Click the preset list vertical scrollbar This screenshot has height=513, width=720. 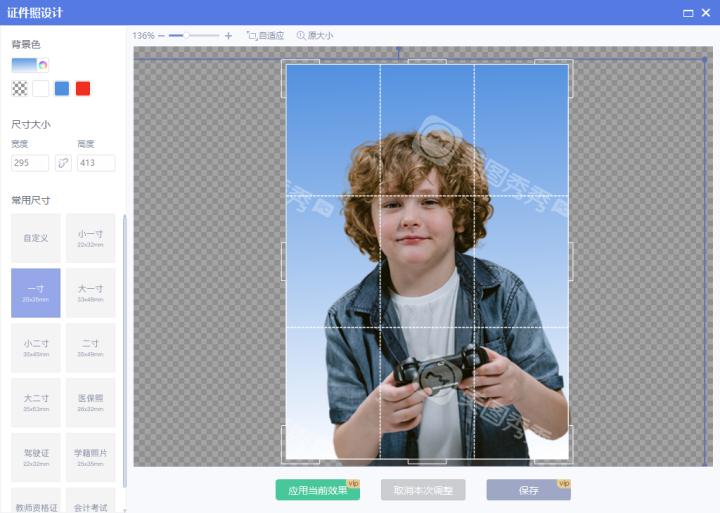pyautogui.click(x=124, y=351)
